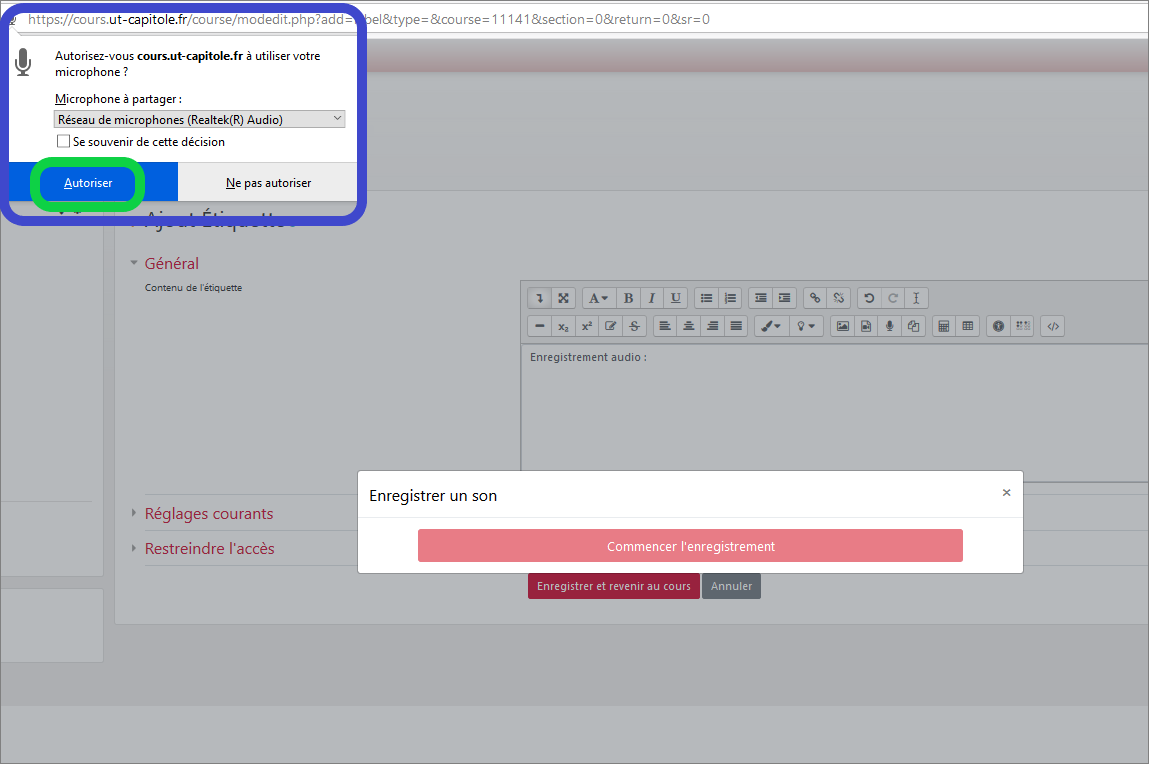The width and height of the screenshot is (1149, 764).
Task: Open the paintbrush color dropdown
Action: (x=769, y=326)
